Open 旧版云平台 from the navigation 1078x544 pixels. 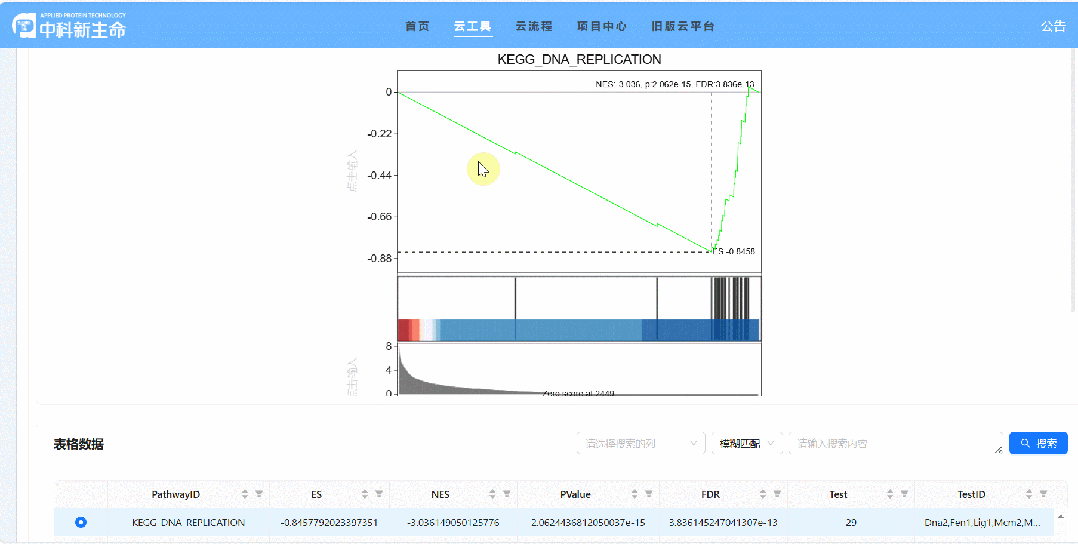pyautogui.click(x=683, y=26)
